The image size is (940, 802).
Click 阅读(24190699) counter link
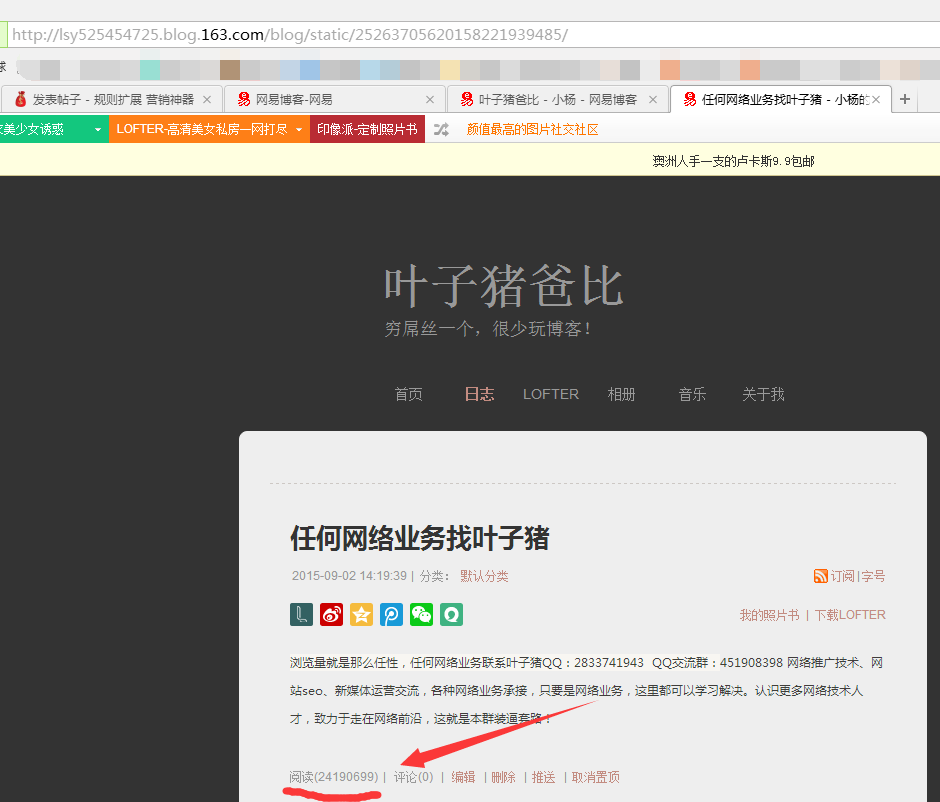point(332,776)
